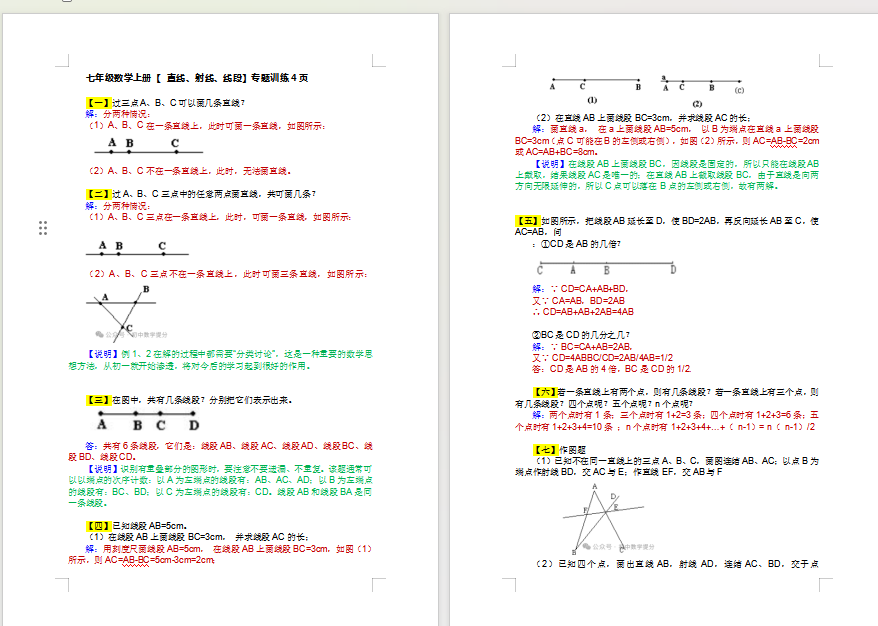
Task: Click the sub-question "②BC是CD的几分之几?"
Action: coord(581,335)
